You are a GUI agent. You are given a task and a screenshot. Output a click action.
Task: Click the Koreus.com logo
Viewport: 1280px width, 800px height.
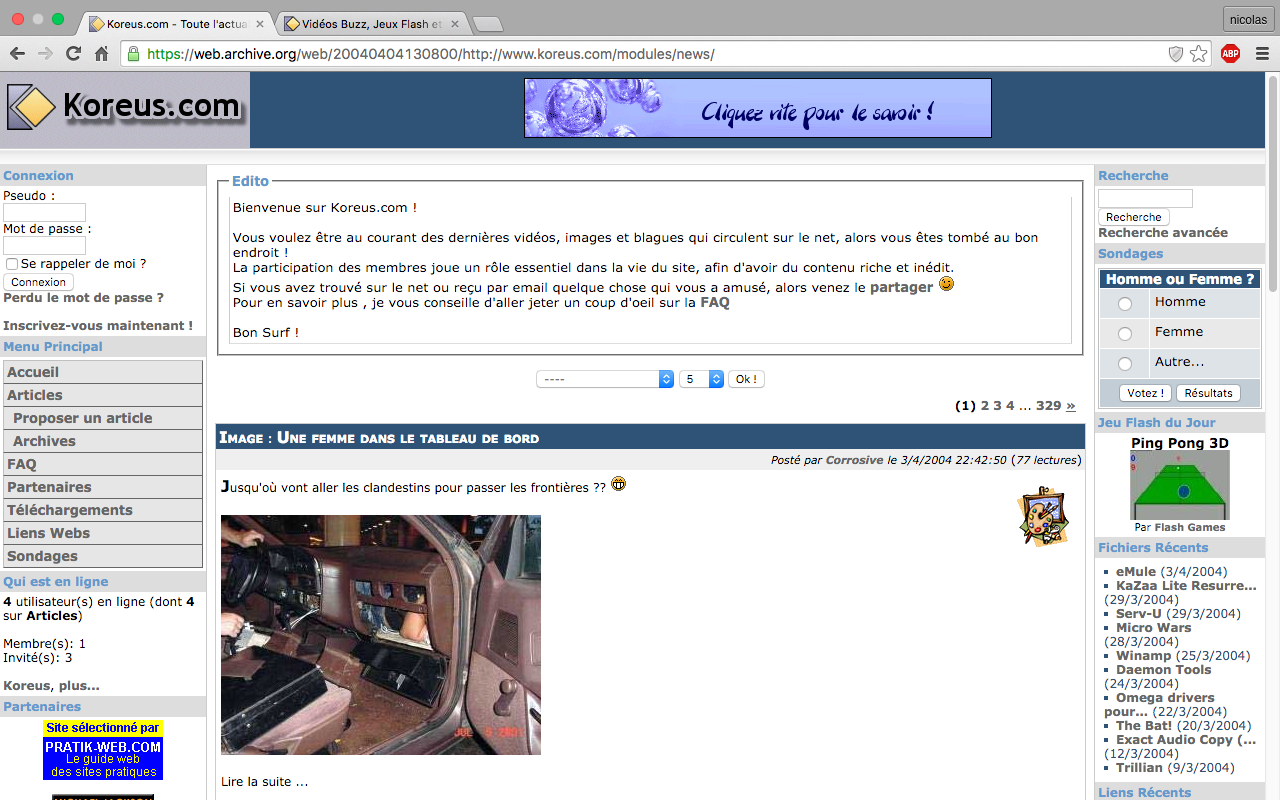(x=125, y=107)
